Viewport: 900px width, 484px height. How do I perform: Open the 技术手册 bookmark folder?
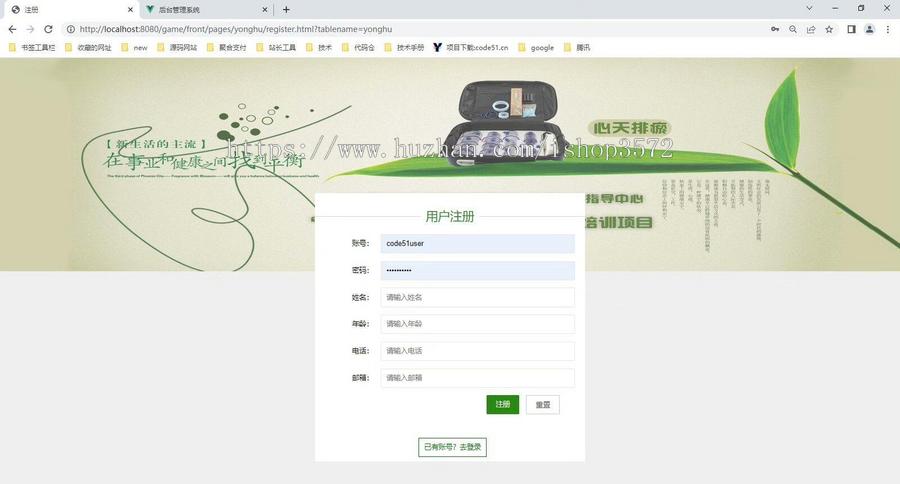tap(404, 48)
